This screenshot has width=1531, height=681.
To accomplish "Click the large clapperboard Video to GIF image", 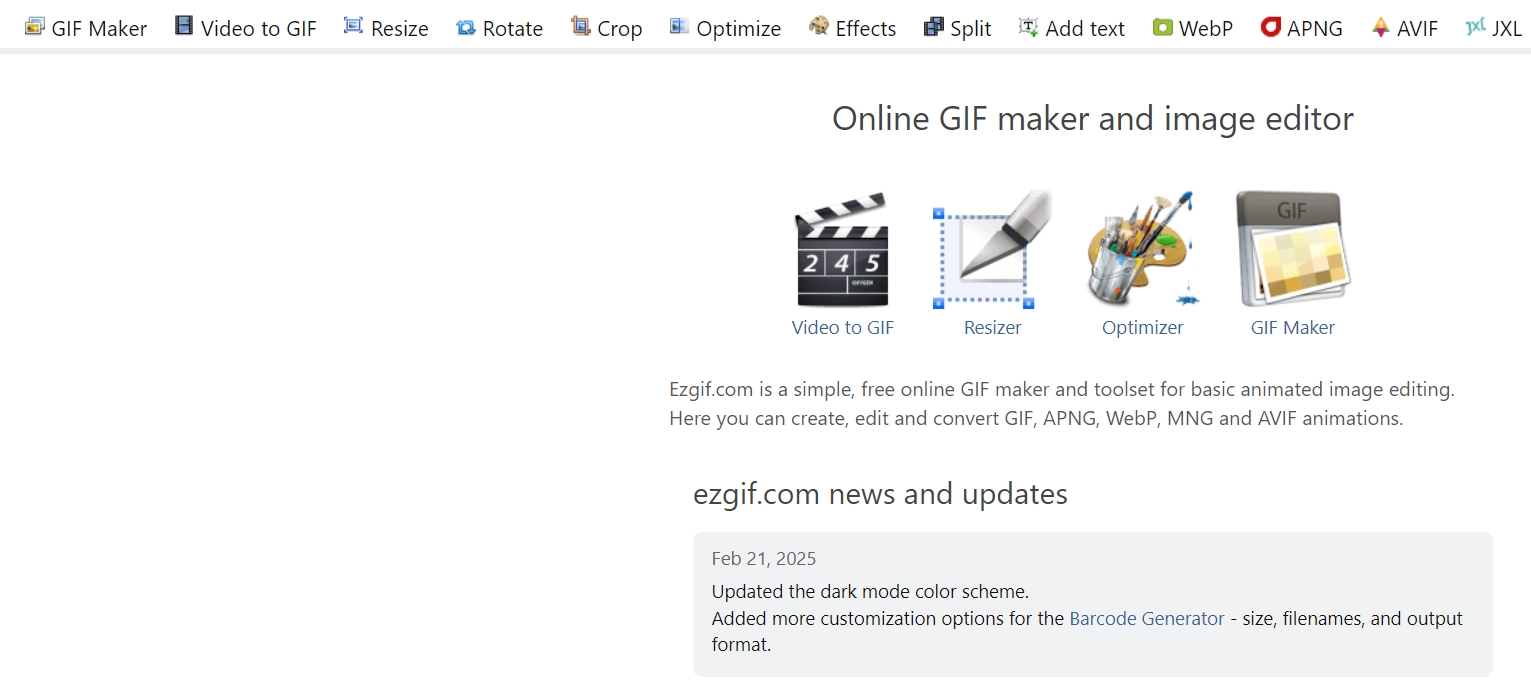I will (x=842, y=250).
